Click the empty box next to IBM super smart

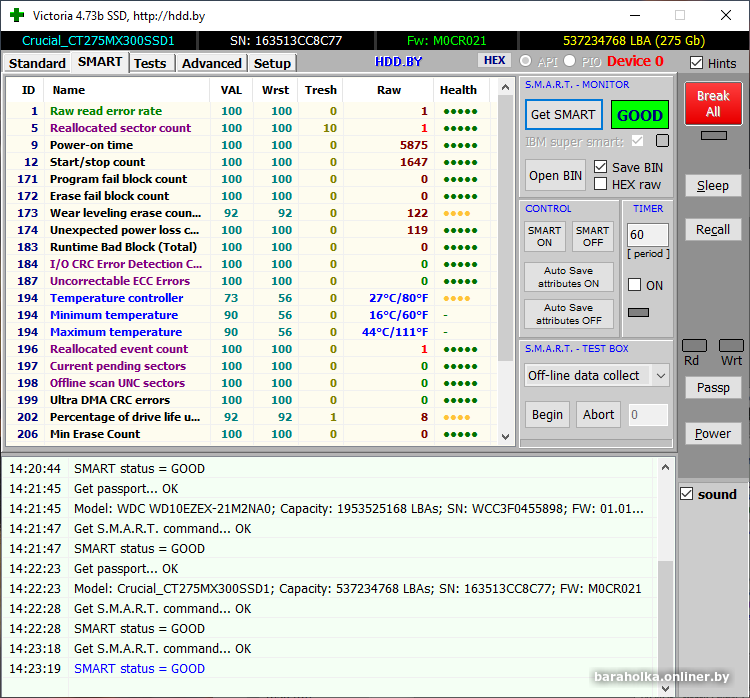point(662,141)
